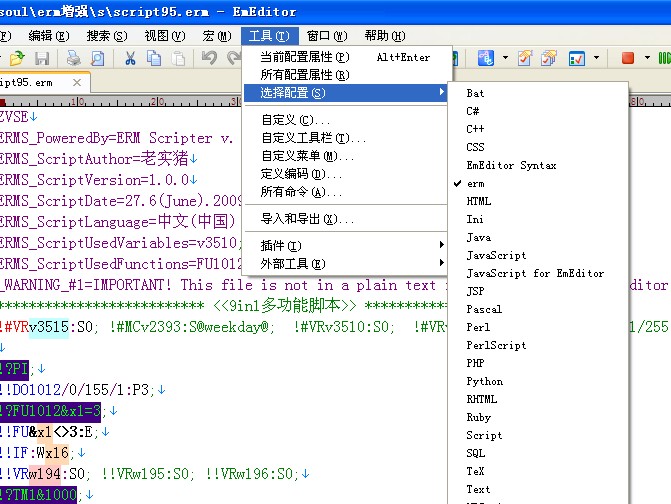
Task: Choose 所有配置属性(R) menu entry
Action: (x=345, y=75)
